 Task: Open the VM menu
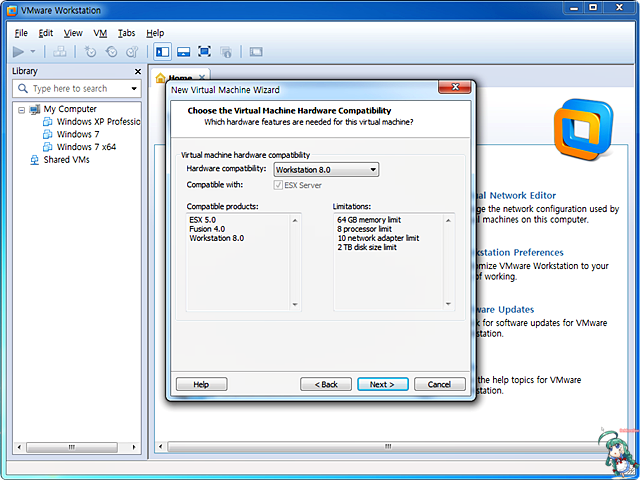coord(100,33)
